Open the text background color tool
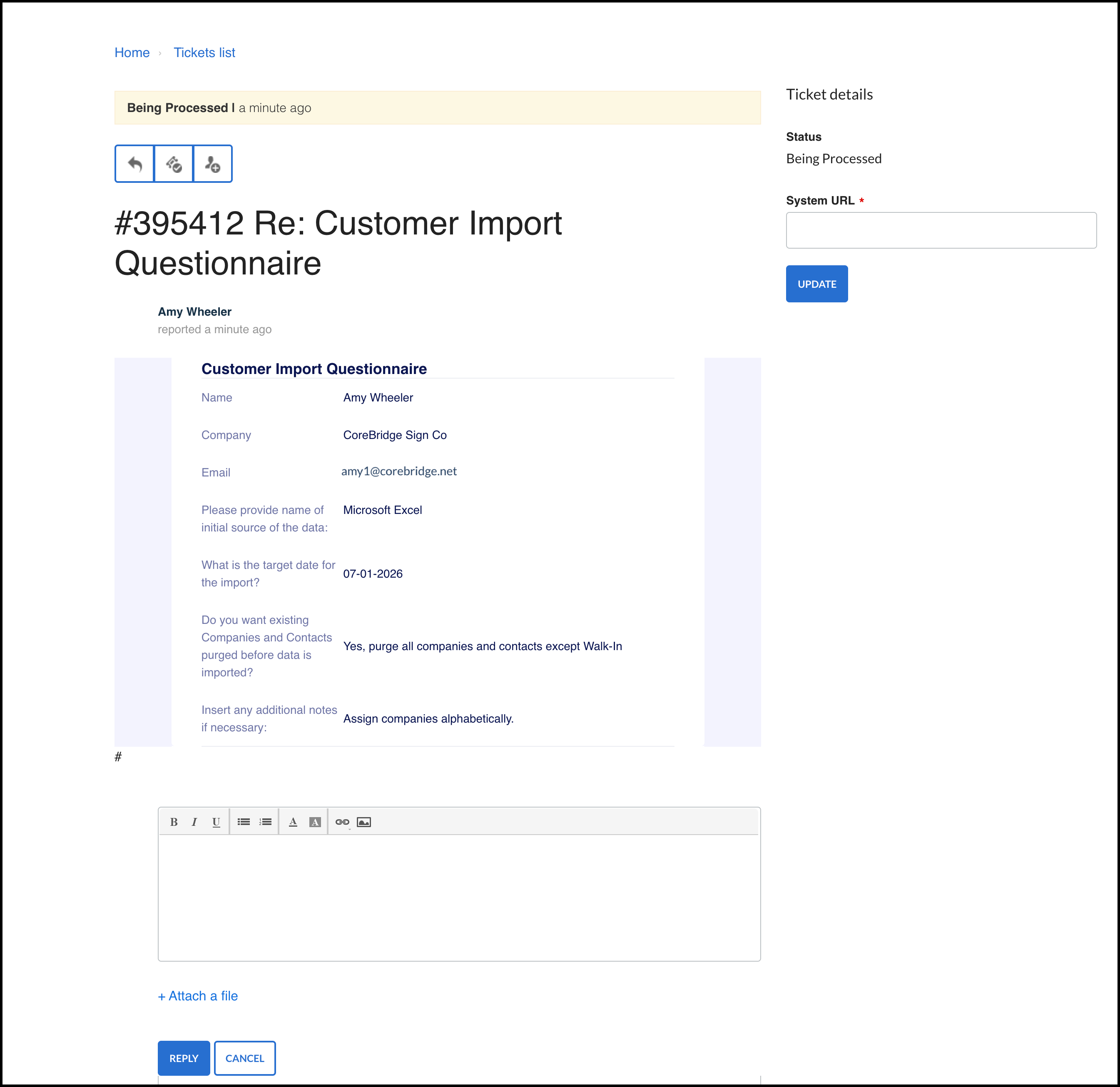1120x1087 pixels. click(x=315, y=822)
